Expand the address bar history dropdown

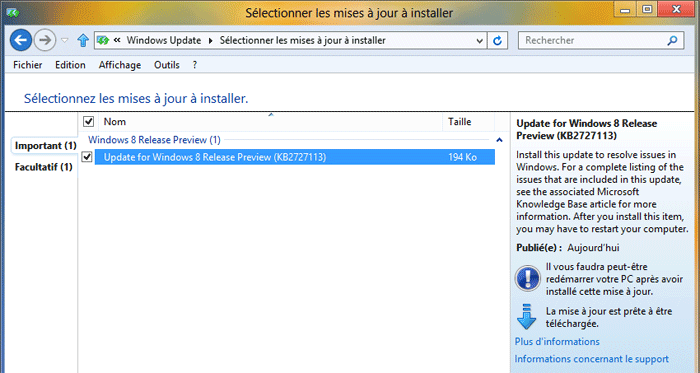tap(479, 41)
